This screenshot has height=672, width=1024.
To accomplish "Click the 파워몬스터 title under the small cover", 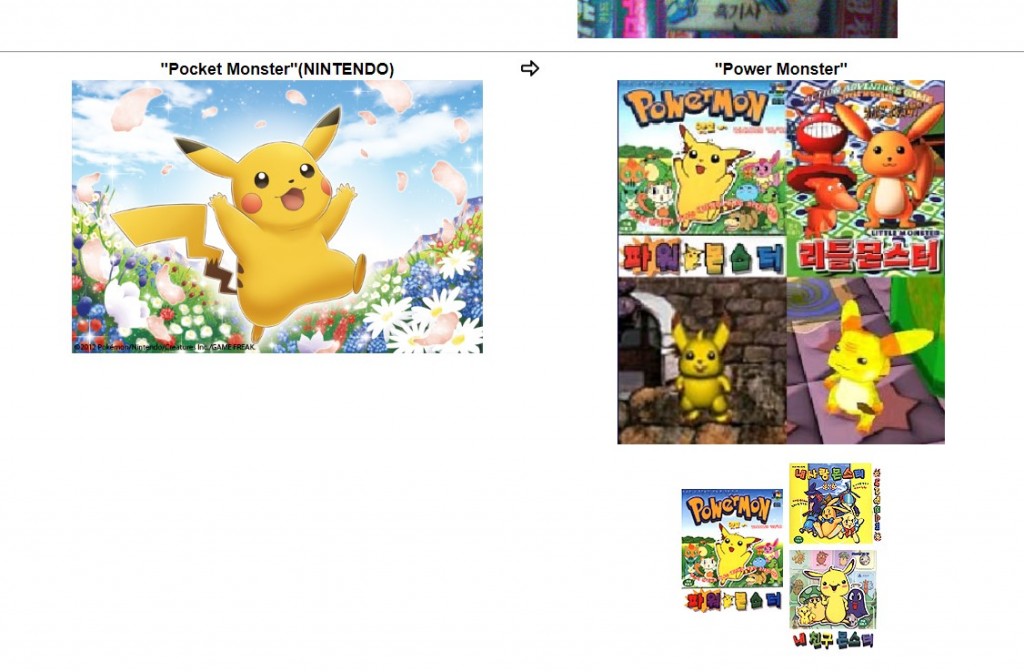I will (732, 601).
